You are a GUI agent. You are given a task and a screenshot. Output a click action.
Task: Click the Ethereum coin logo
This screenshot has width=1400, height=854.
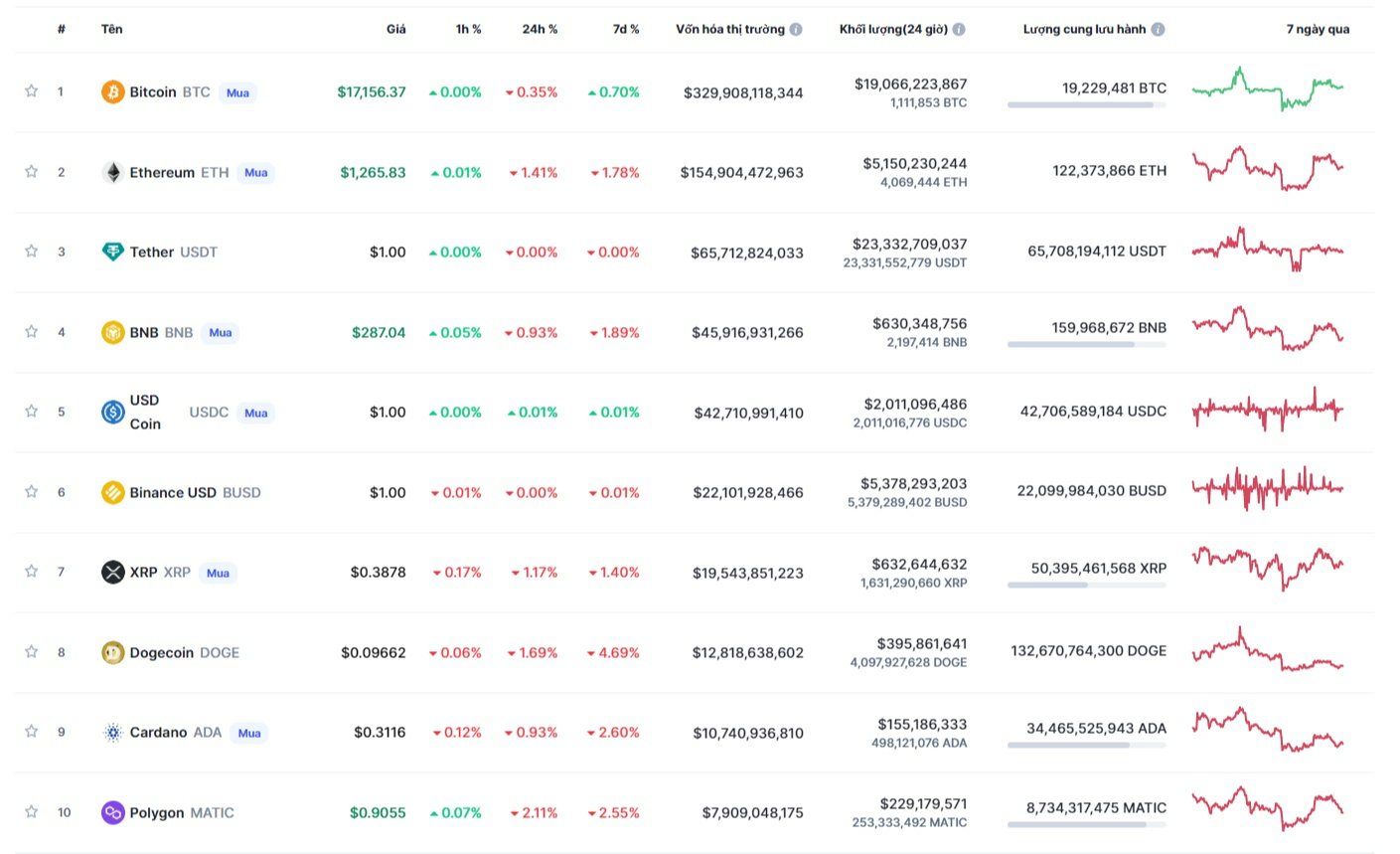coord(113,172)
